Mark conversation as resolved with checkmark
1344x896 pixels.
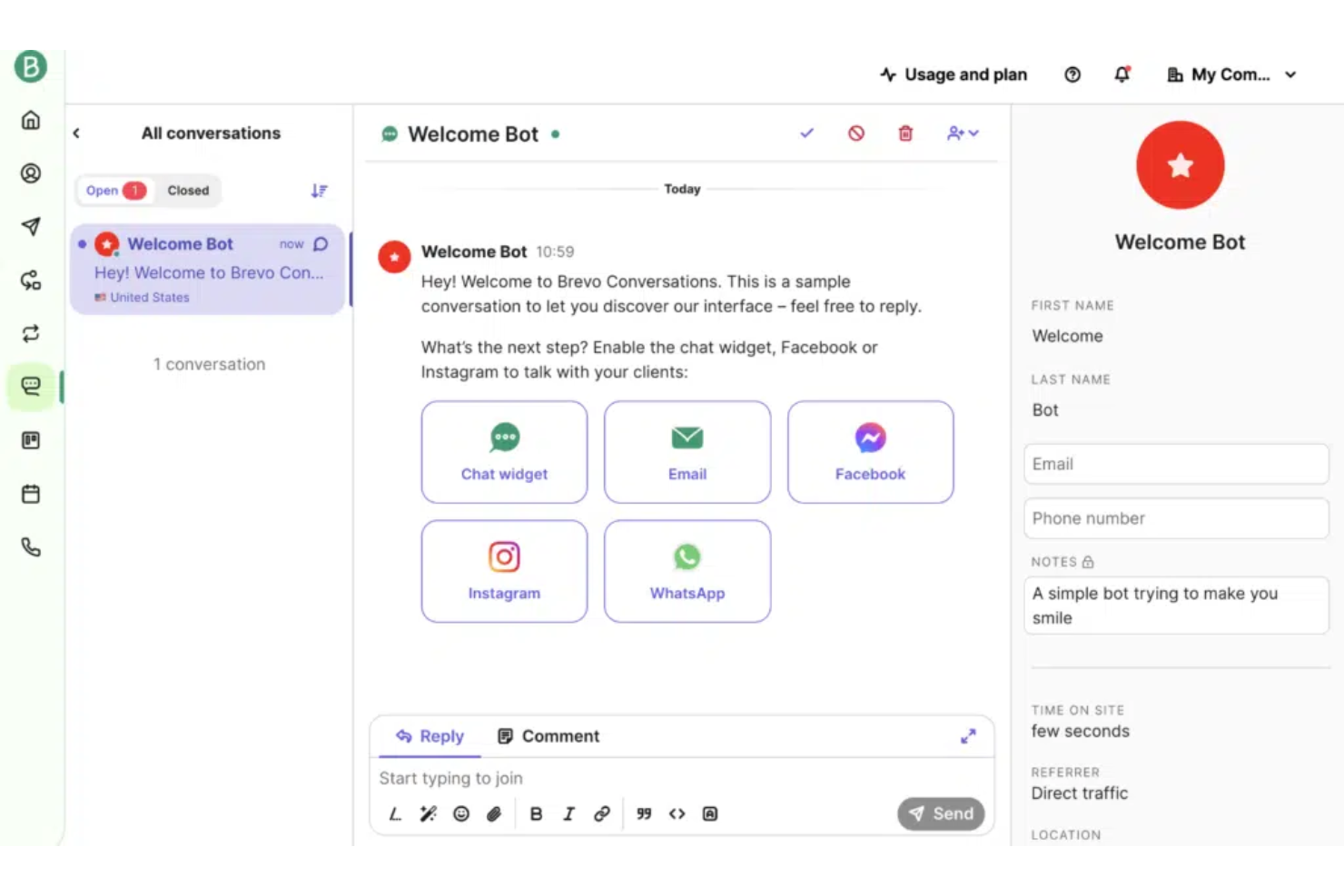806,133
